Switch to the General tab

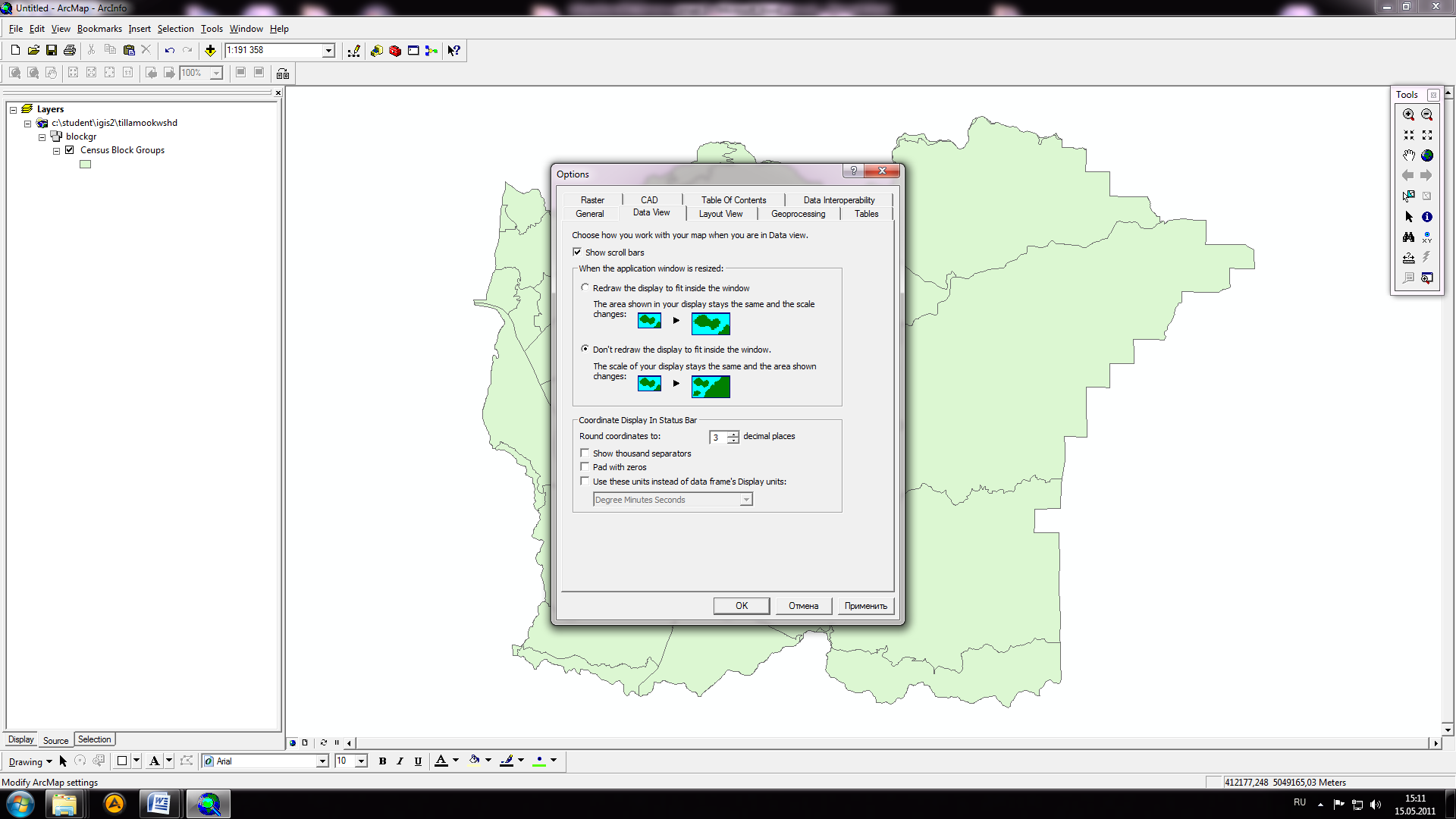pos(590,214)
